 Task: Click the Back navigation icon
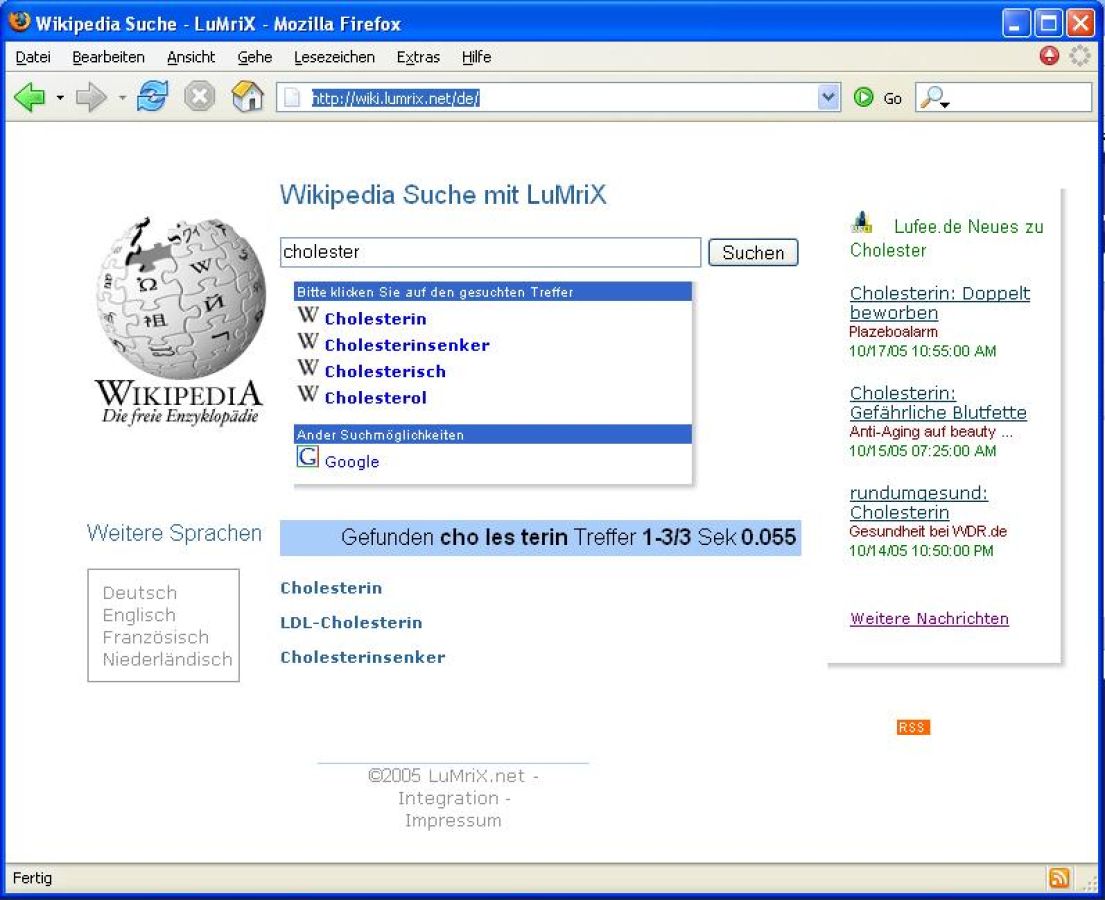28,95
